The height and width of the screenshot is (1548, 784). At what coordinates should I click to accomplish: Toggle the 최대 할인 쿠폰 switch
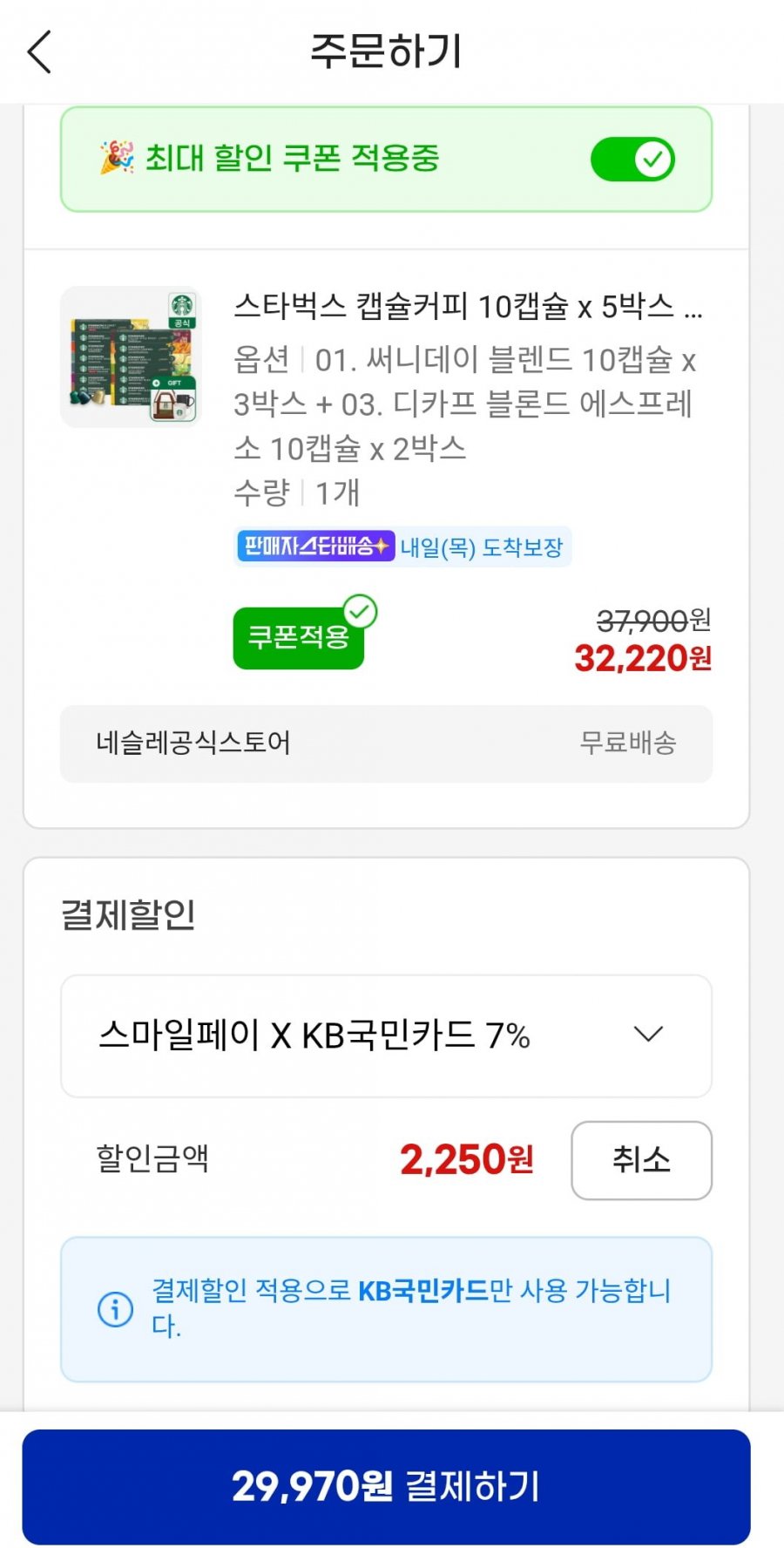click(632, 160)
